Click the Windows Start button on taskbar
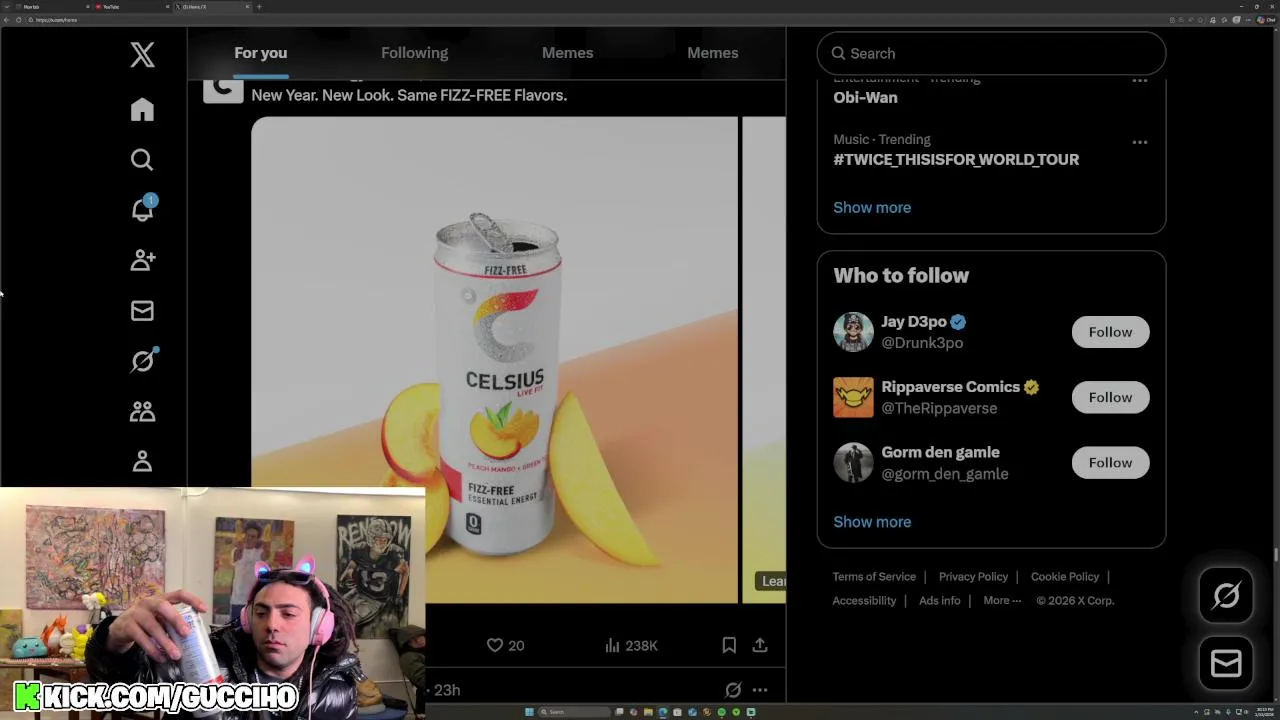The width and height of the screenshot is (1280, 720). 529,712
